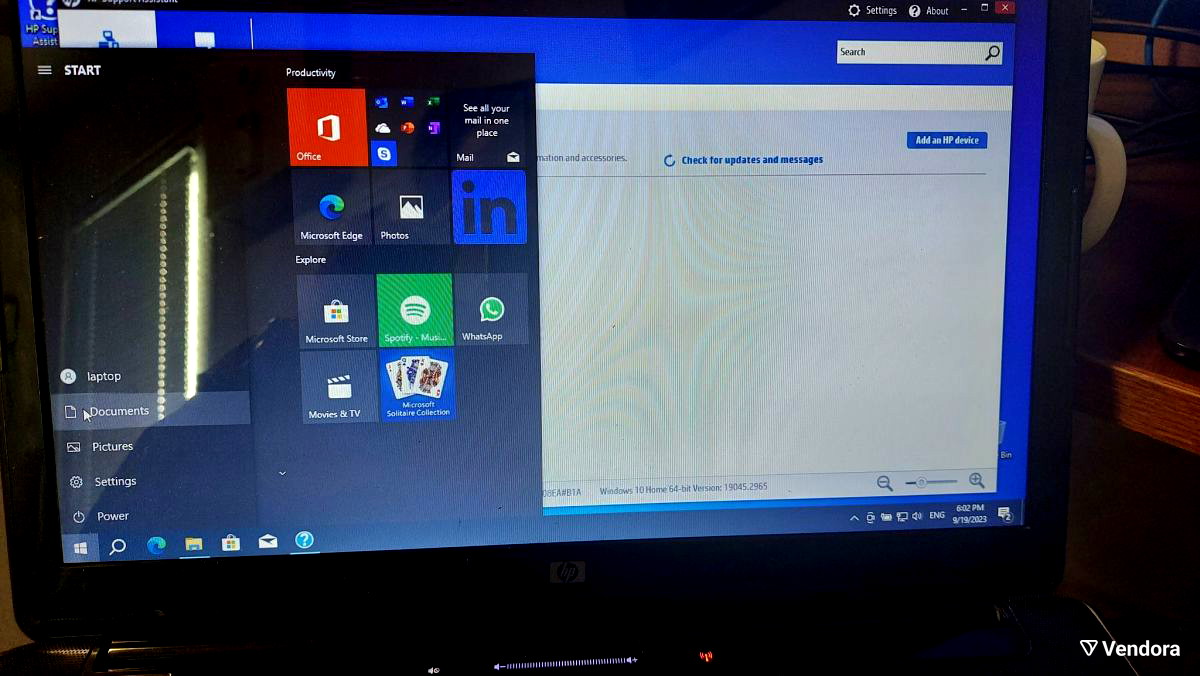Open Excel from the Office apps folder

[433, 101]
